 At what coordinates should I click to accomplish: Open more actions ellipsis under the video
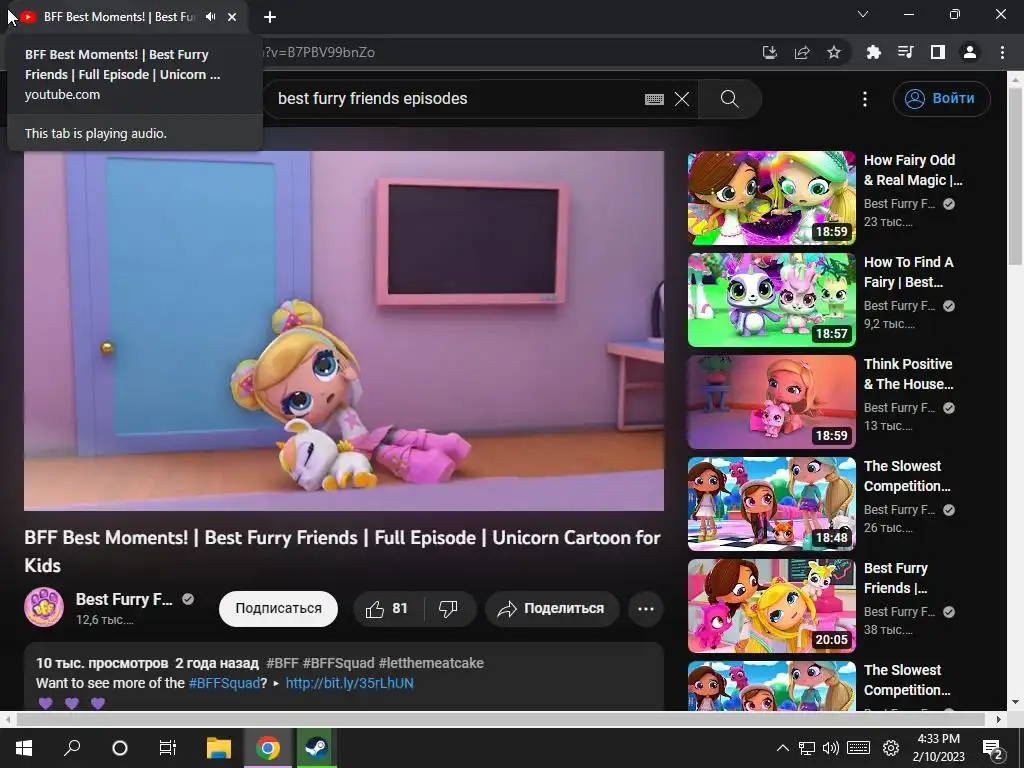(646, 609)
